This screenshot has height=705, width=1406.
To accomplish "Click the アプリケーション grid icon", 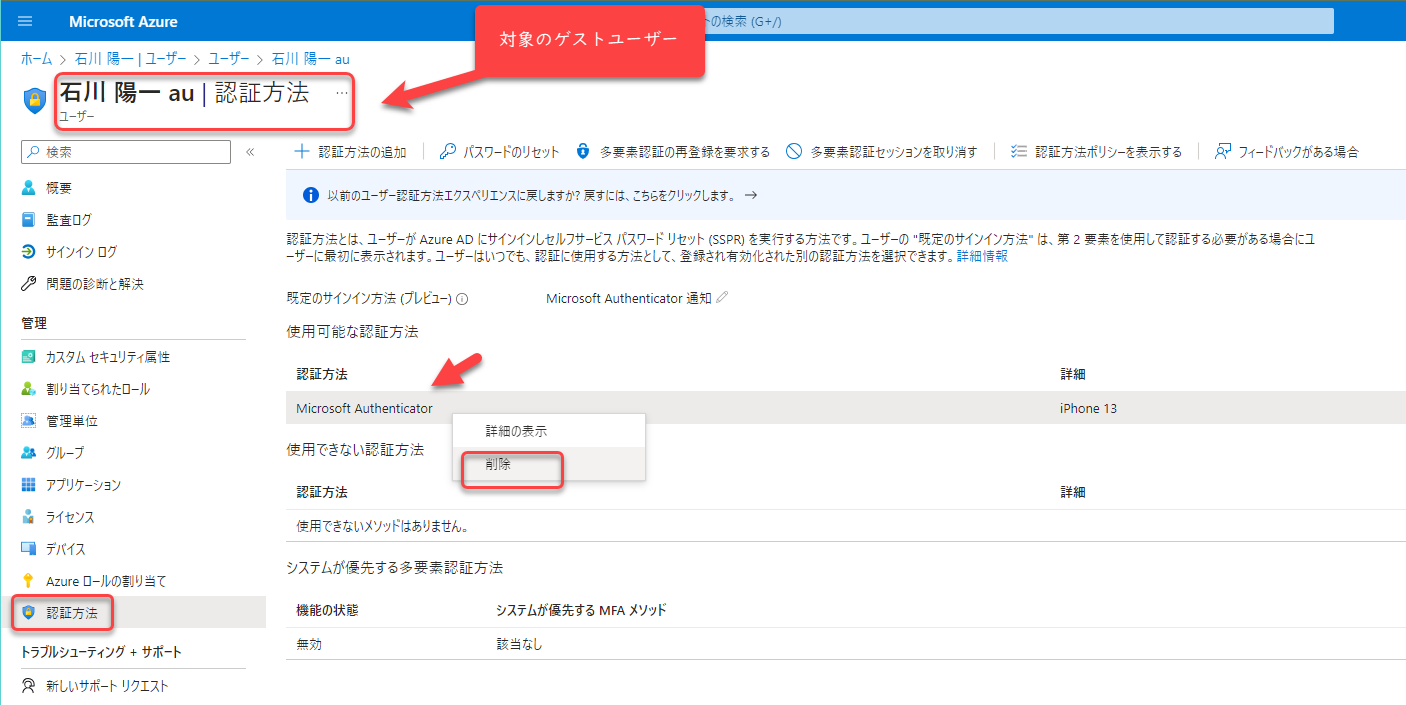I will pyautogui.click(x=29, y=484).
